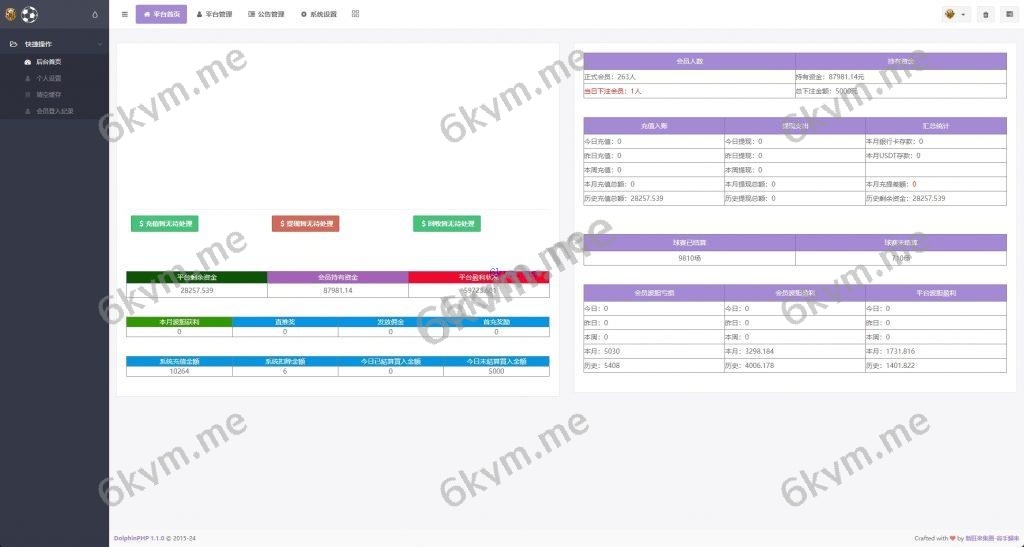Click the red 平台盈利状况 header
Viewport: 1024px width, 547px height.
pos(479,277)
